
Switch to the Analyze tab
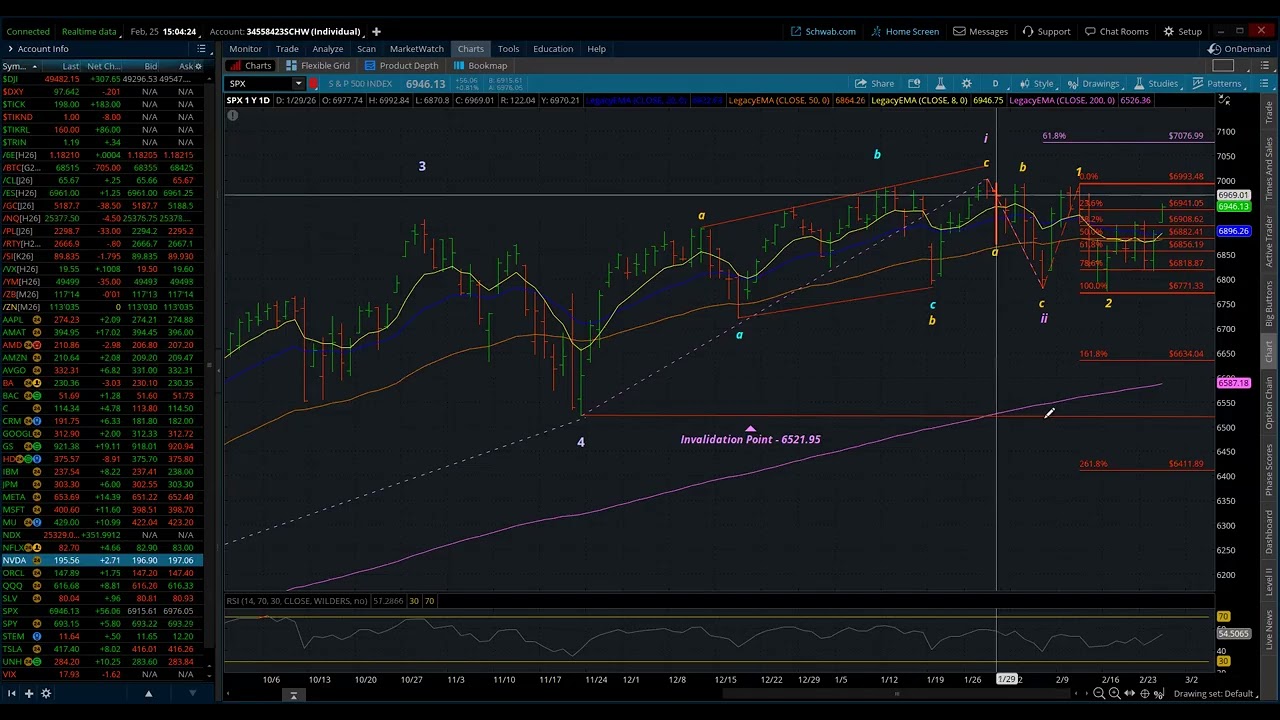tap(327, 49)
